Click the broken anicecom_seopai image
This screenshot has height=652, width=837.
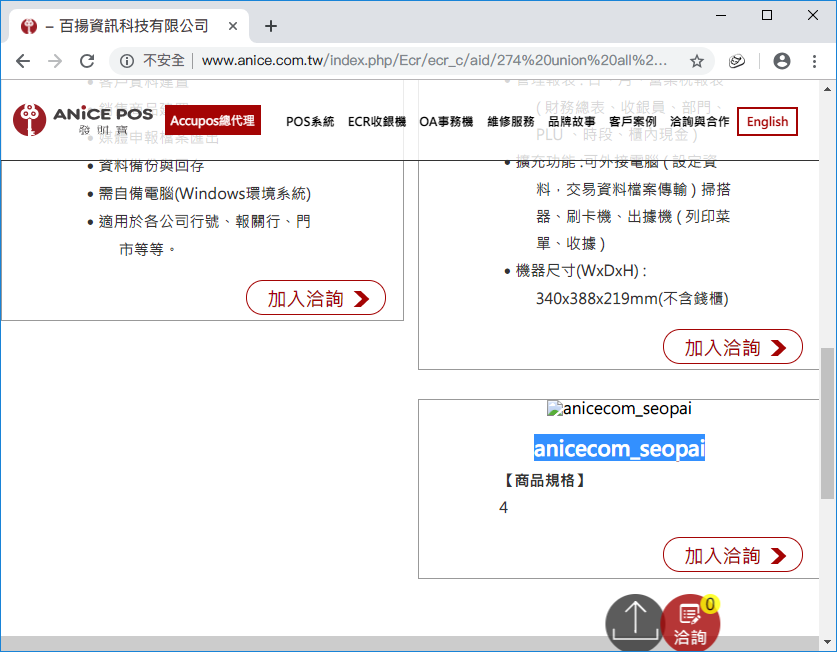[x=619, y=409]
